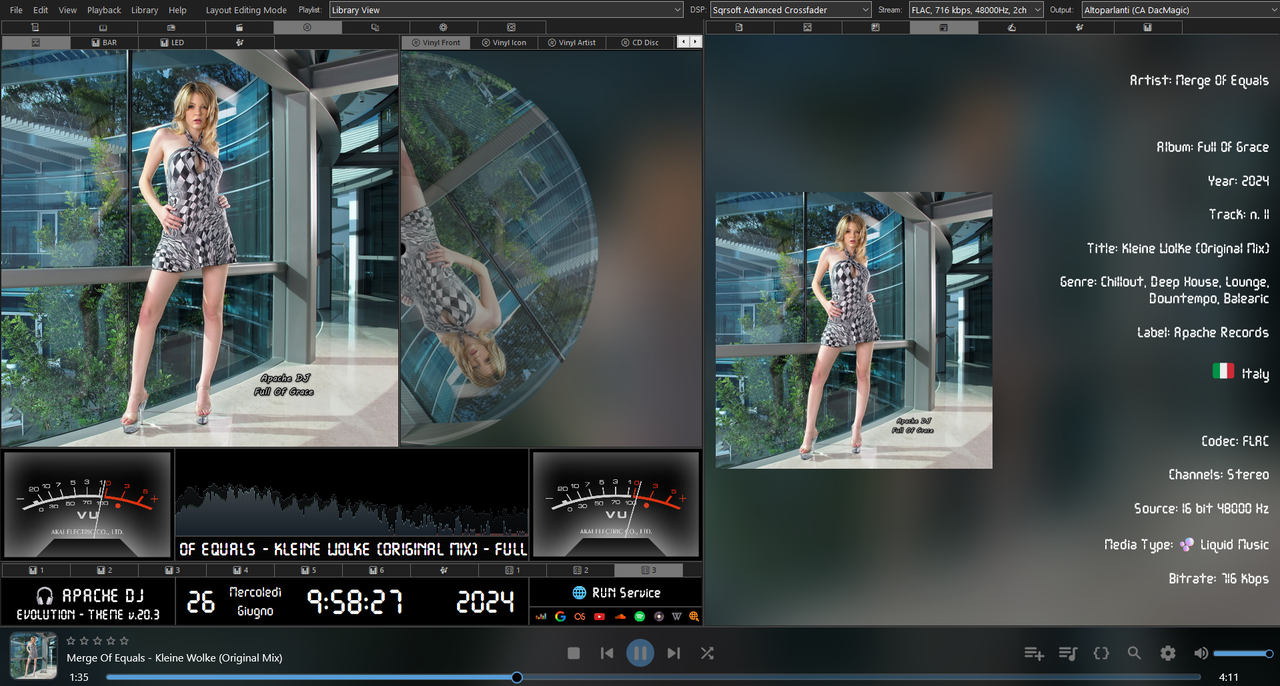Skip to the previous track
The height and width of the screenshot is (686, 1280).
(607, 653)
